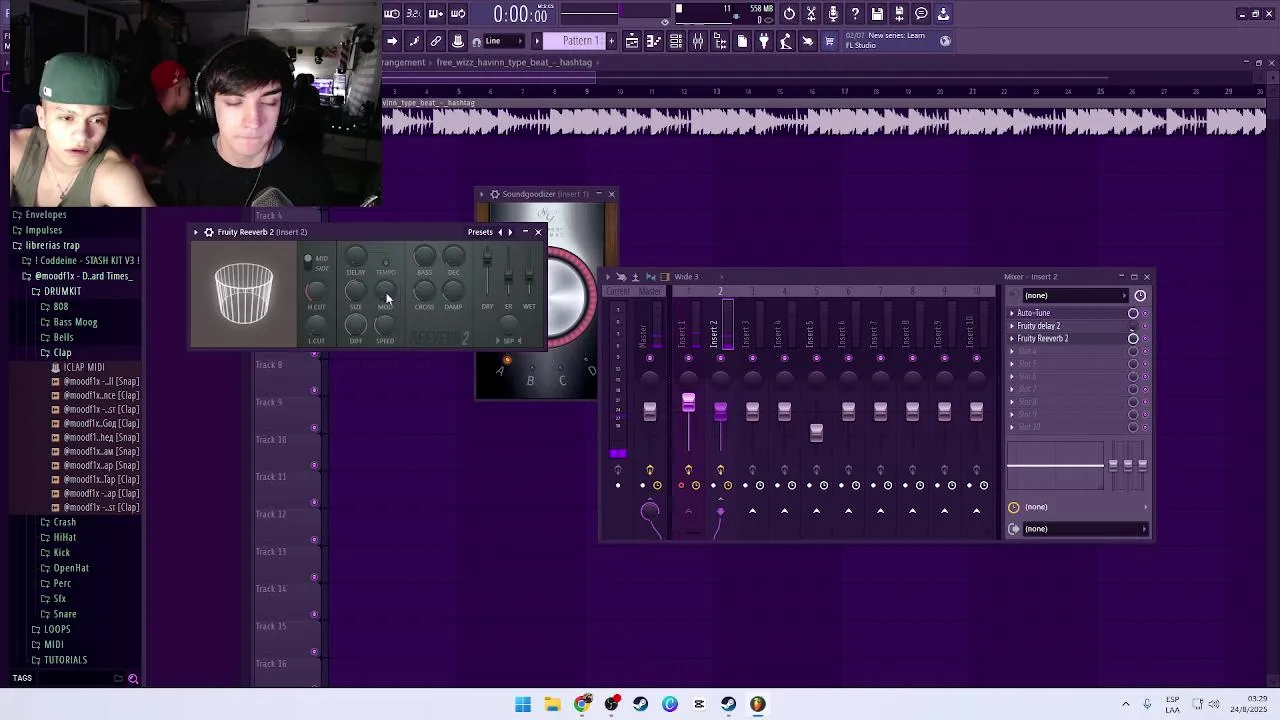Go to next preset arrow in Reeverb

(x=510, y=232)
